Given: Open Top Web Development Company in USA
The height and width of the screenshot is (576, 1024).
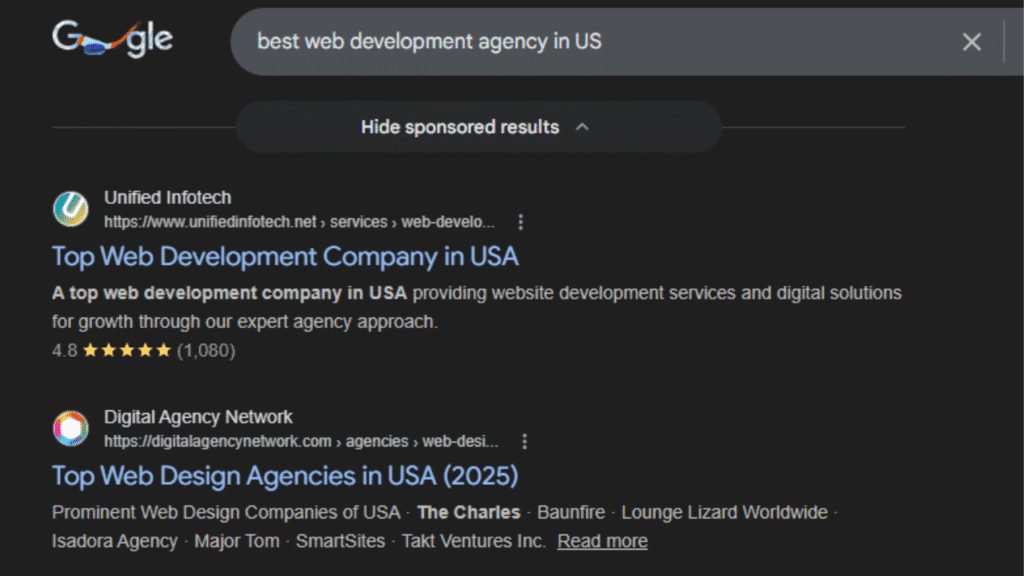Looking at the screenshot, I should coord(285,256).
